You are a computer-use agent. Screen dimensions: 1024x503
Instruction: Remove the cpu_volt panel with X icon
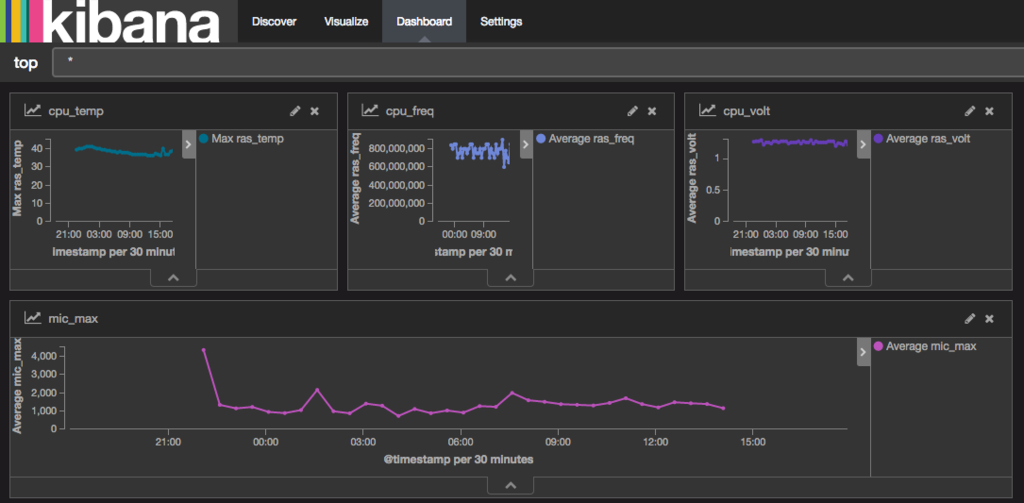pyautogui.click(x=989, y=111)
